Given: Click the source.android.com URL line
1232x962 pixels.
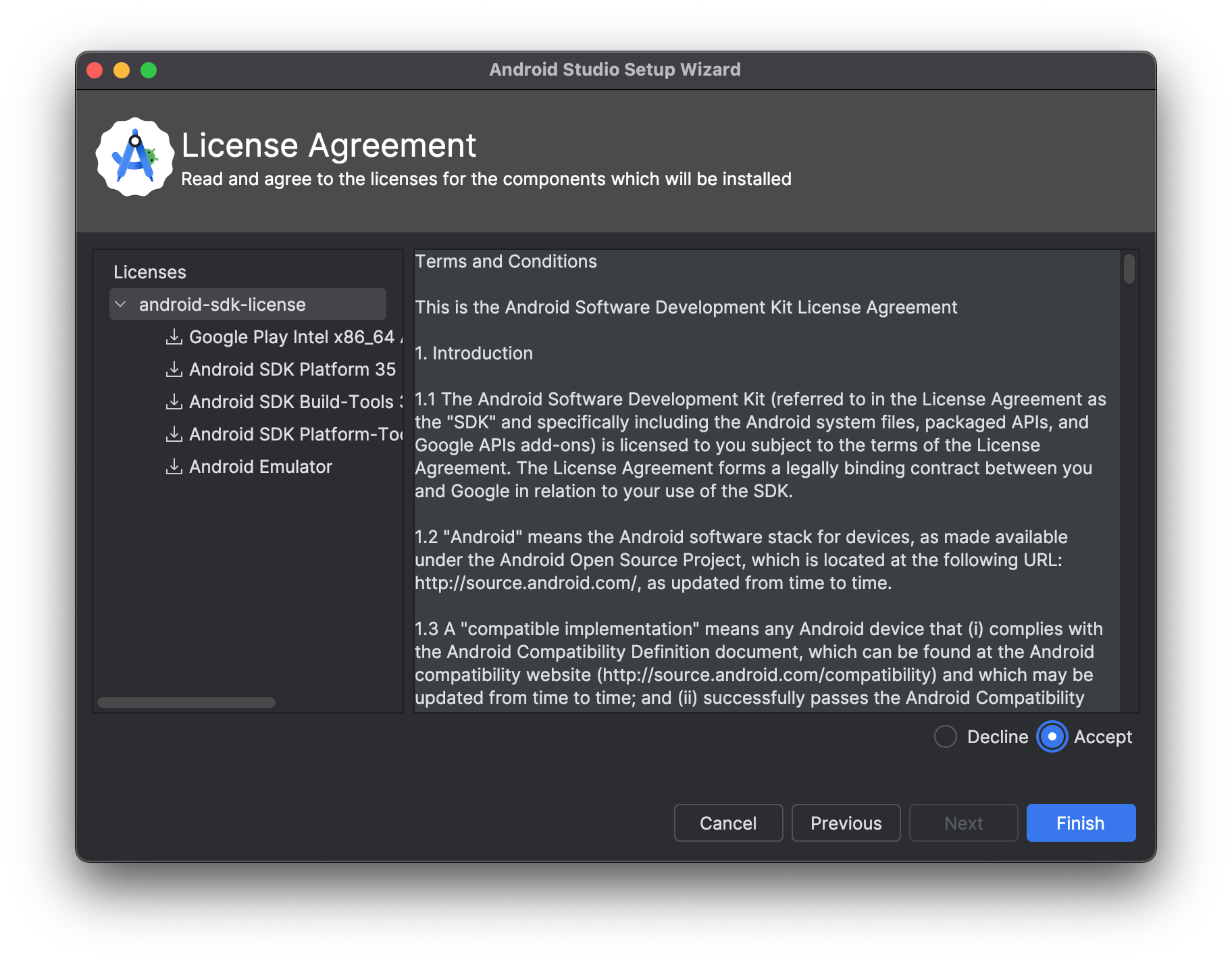Looking at the screenshot, I should tap(653, 583).
